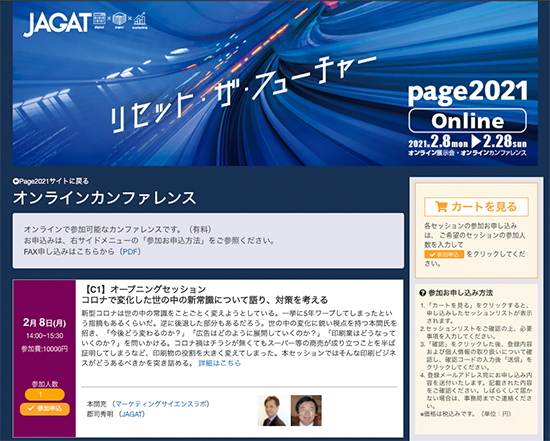
Task: Click the 参加申込 button for session C1
Action: click(45, 409)
